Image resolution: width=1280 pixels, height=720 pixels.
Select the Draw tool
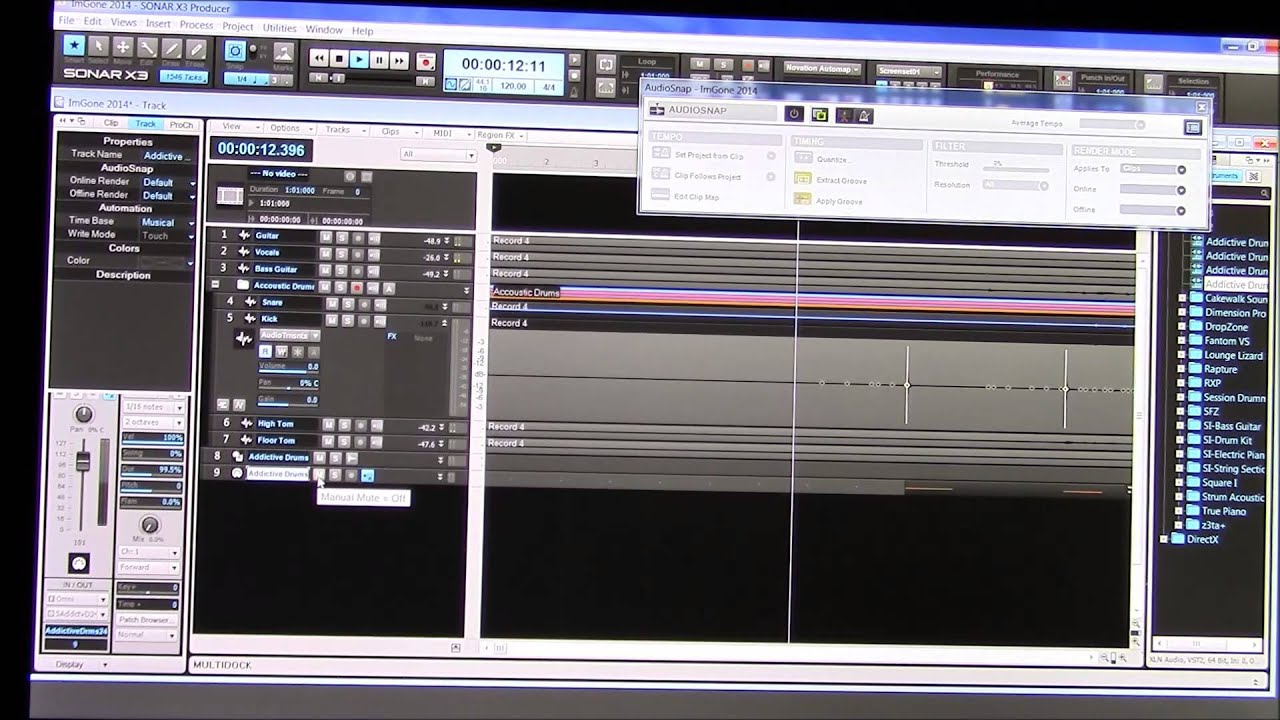pyautogui.click(x=171, y=48)
